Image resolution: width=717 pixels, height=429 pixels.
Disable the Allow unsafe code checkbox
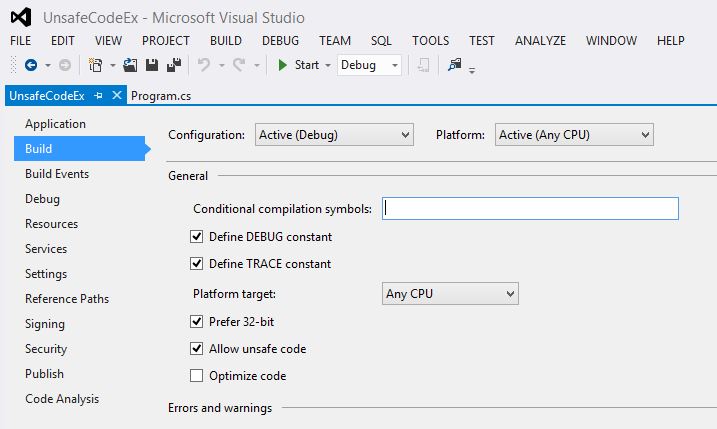tap(197, 349)
